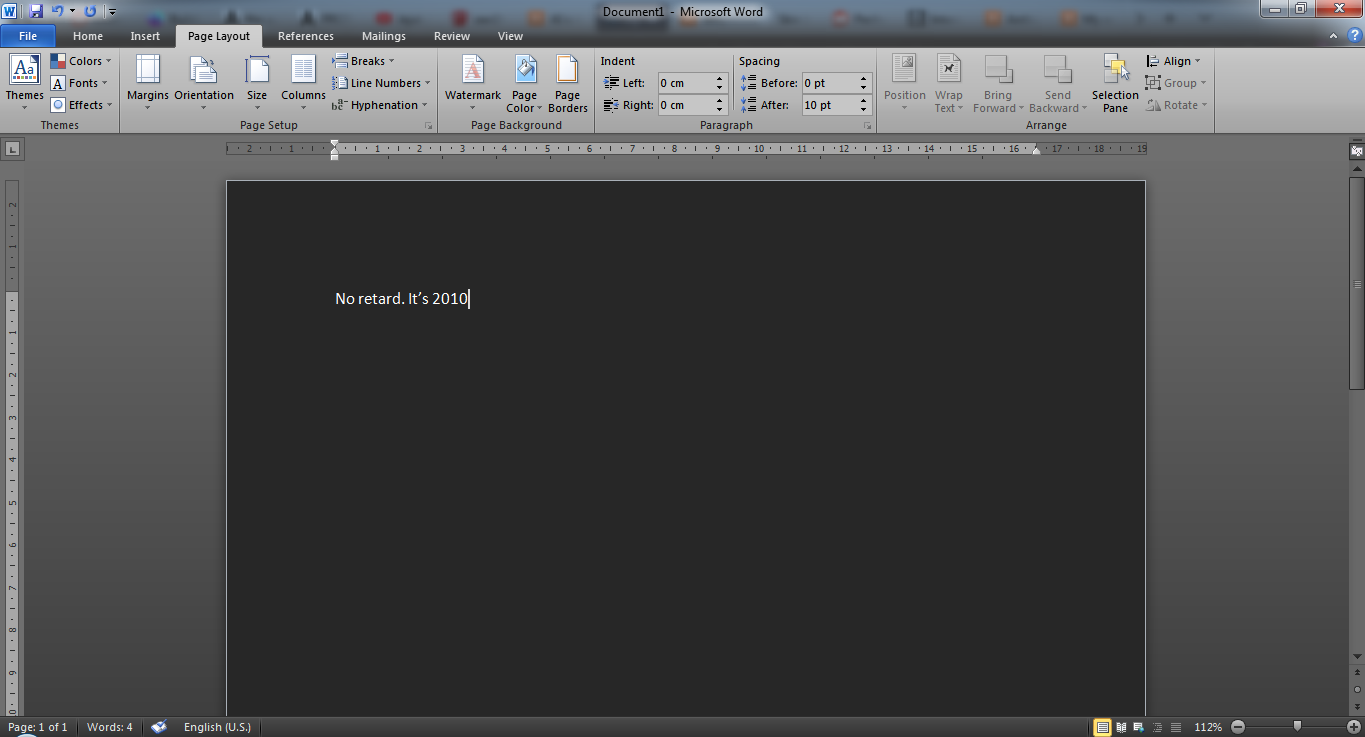
Task: Toggle the ruler view button above scrollbar
Action: [1356, 151]
